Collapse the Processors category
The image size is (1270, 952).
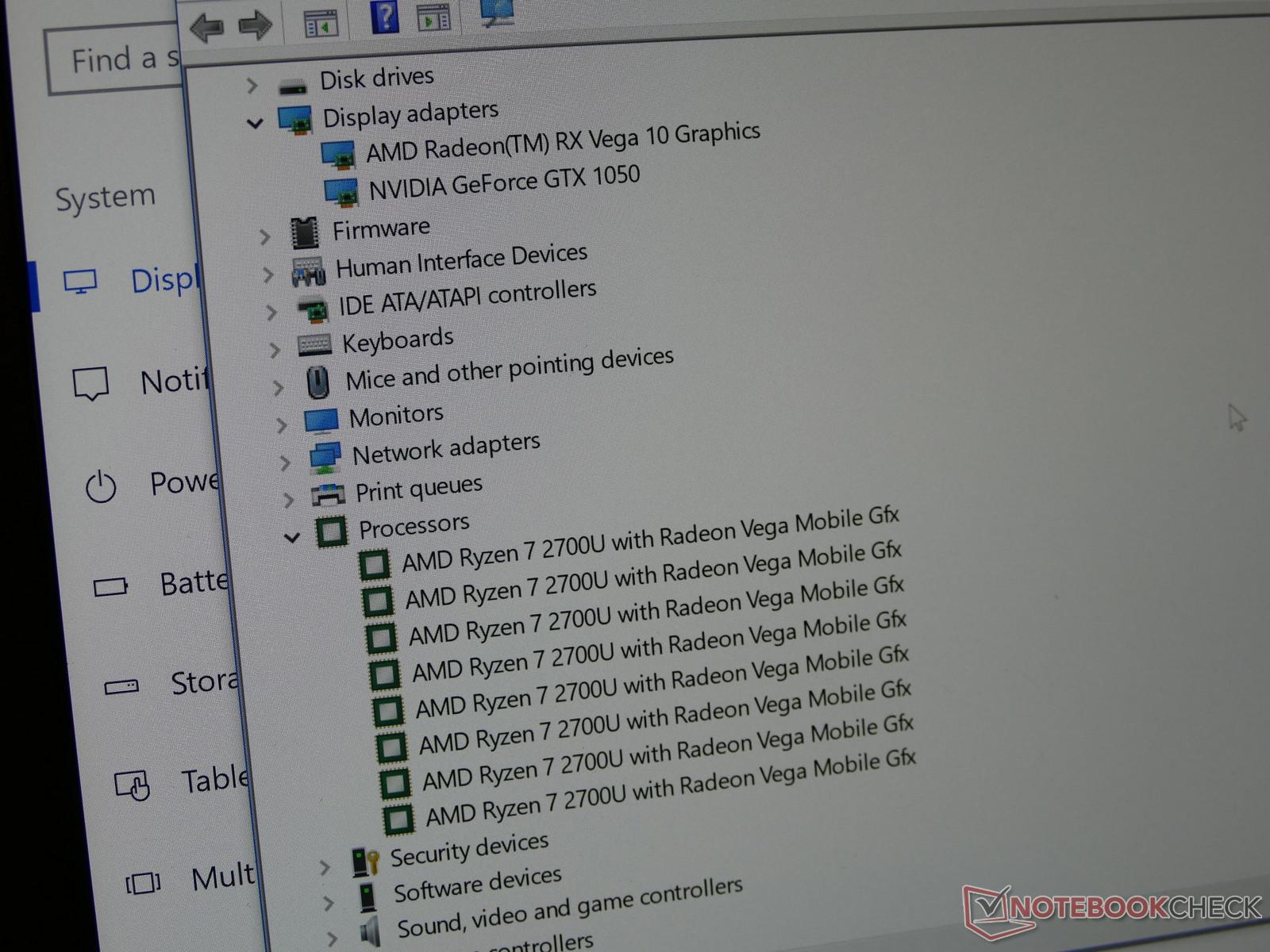pyautogui.click(x=292, y=537)
